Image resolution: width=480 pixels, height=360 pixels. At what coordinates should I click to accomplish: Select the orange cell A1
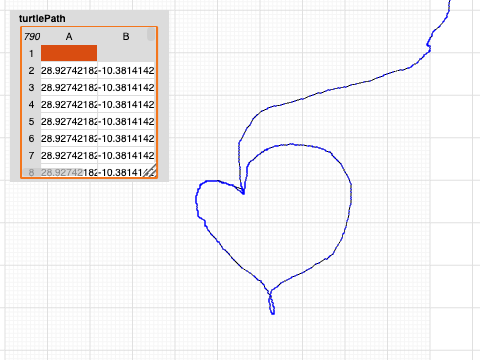point(69,53)
